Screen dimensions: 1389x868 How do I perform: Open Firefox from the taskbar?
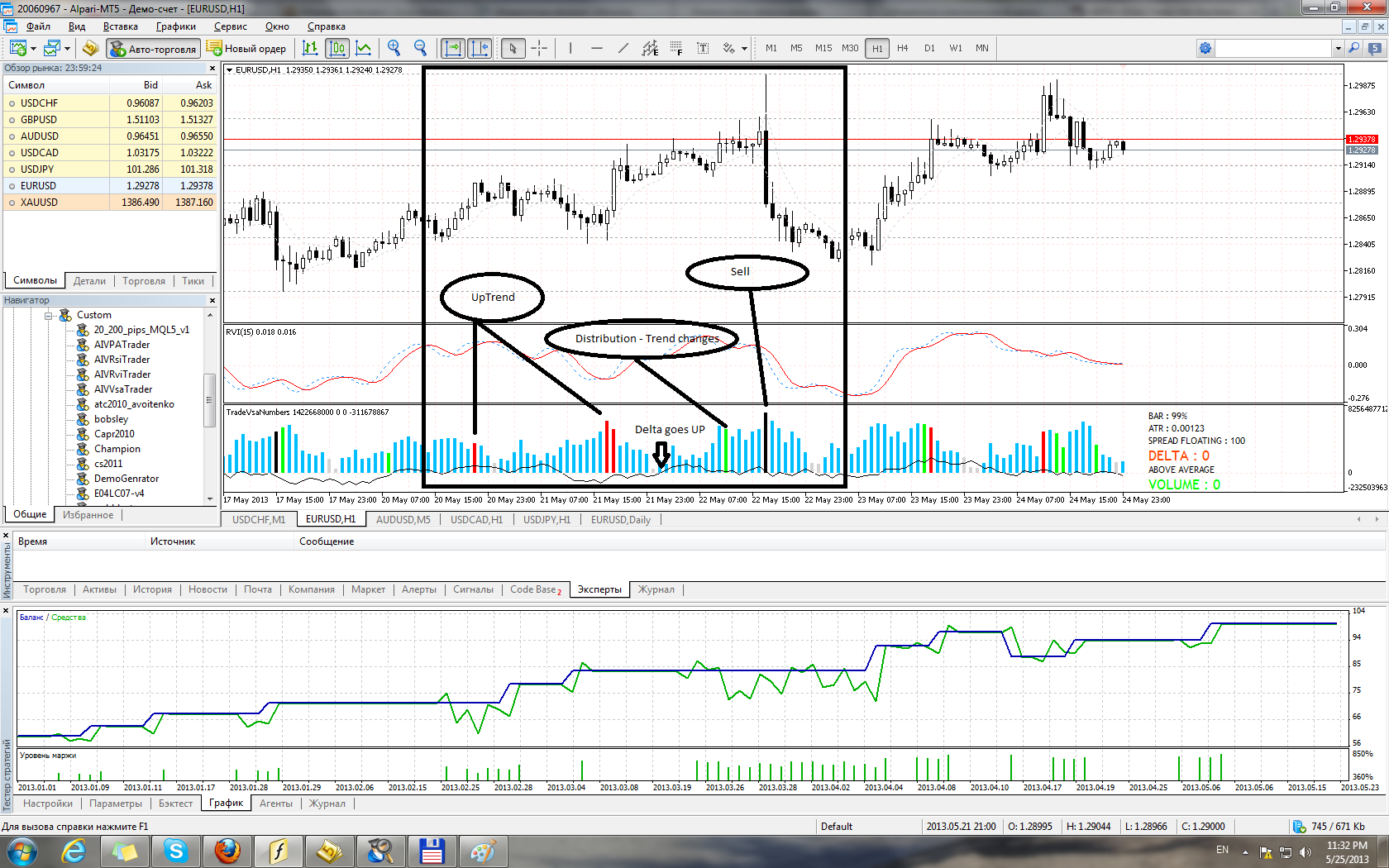[227, 851]
